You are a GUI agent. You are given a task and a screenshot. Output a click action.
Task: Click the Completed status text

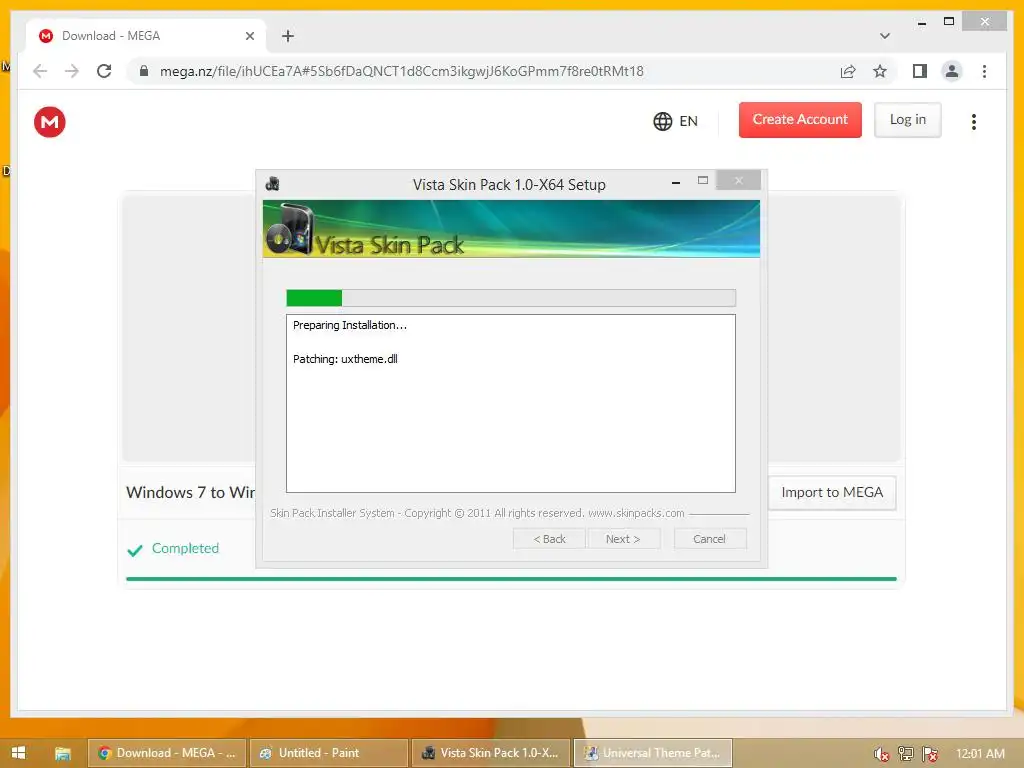coord(185,549)
